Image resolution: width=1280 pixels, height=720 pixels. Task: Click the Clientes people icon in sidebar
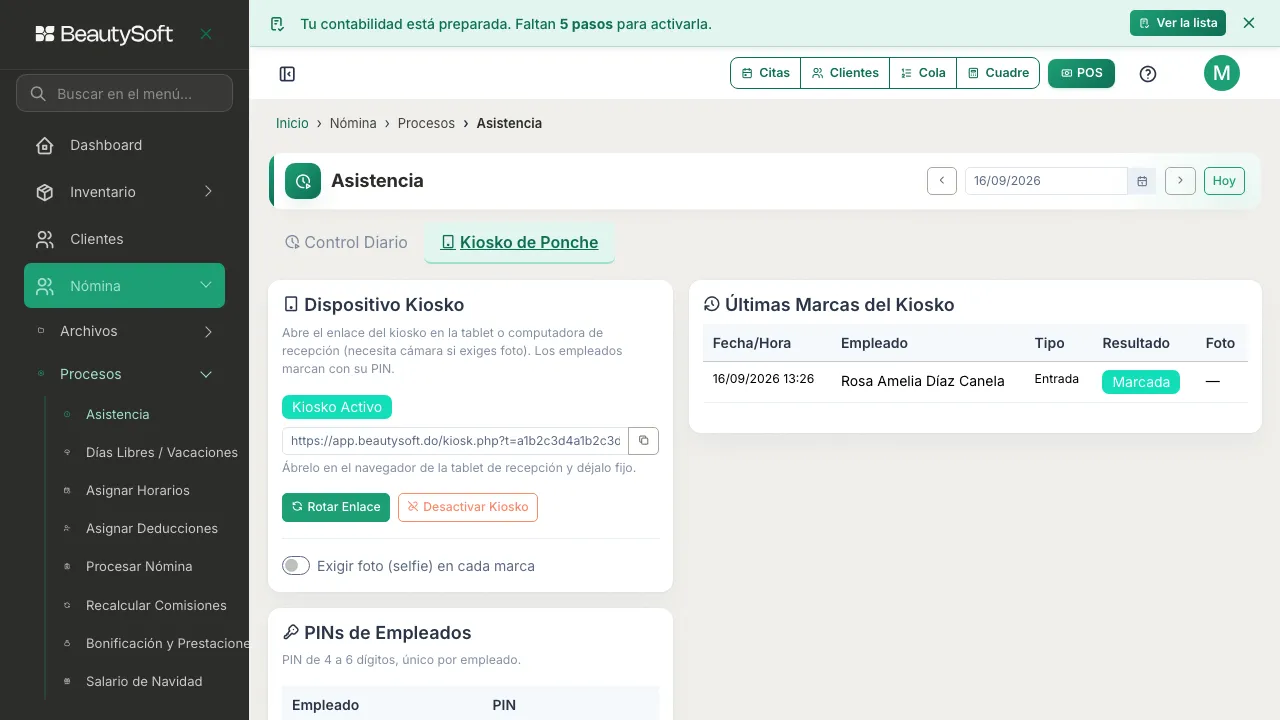45,239
